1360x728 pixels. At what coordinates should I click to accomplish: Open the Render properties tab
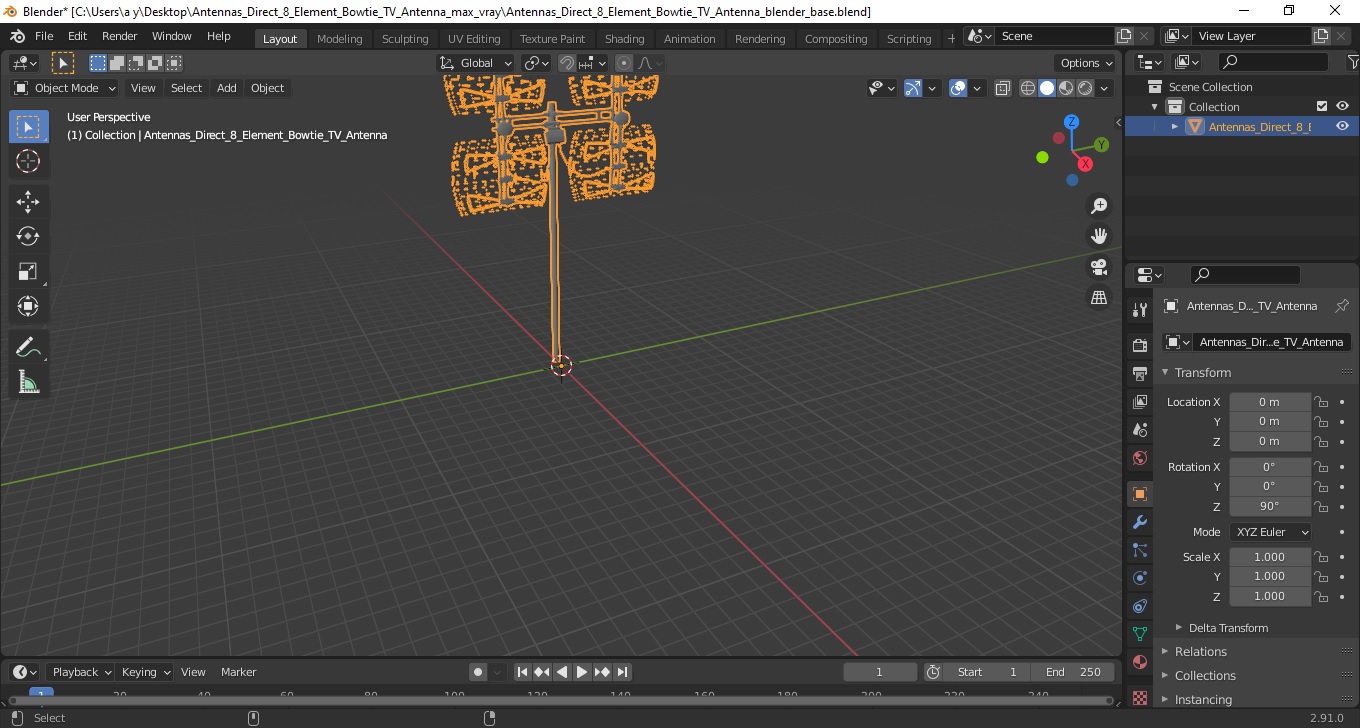pyautogui.click(x=1140, y=345)
